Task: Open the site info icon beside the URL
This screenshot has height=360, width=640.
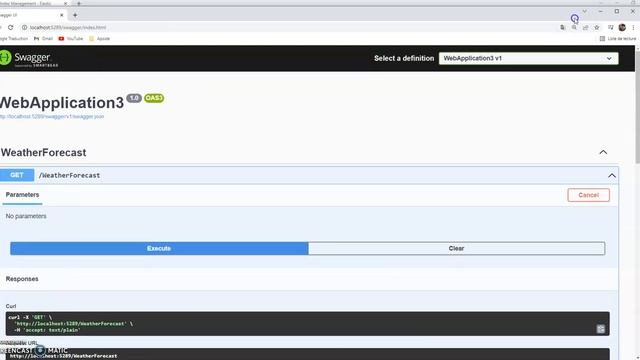Action: click(x=24, y=27)
